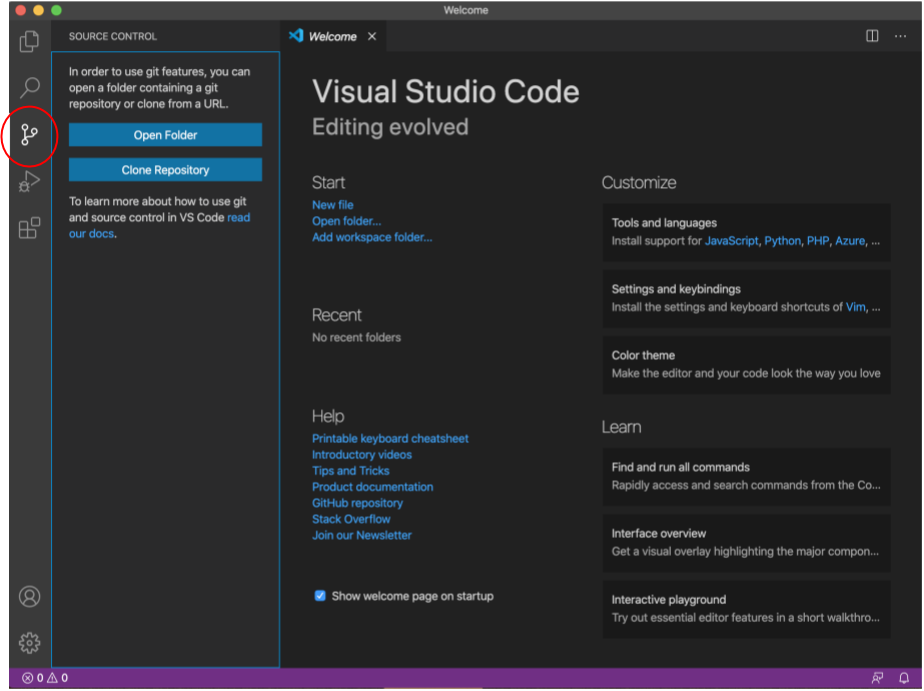
Task: Open the Interactive playground card
Action: [746, 610]
